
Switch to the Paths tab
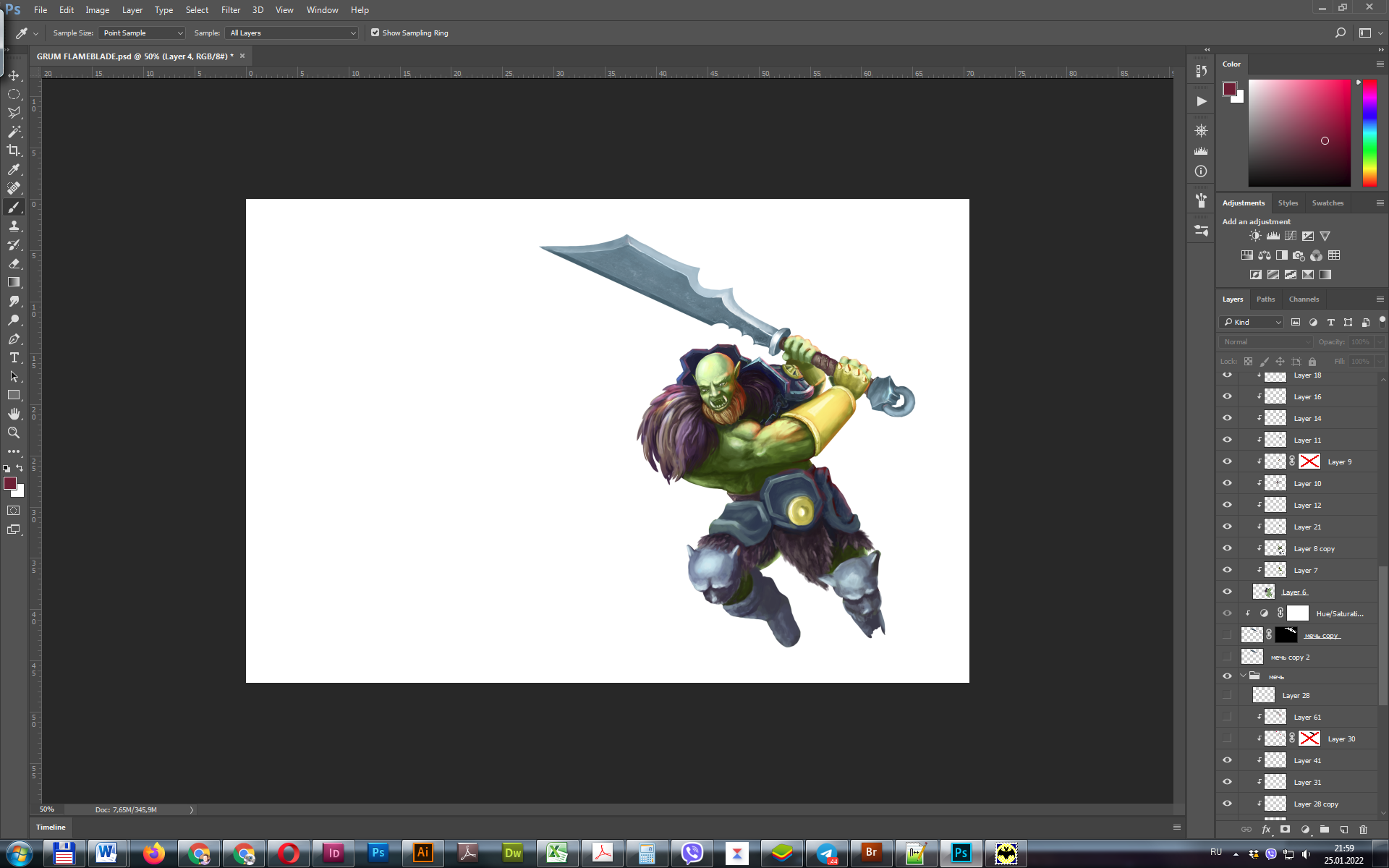tap(1265, 299)
